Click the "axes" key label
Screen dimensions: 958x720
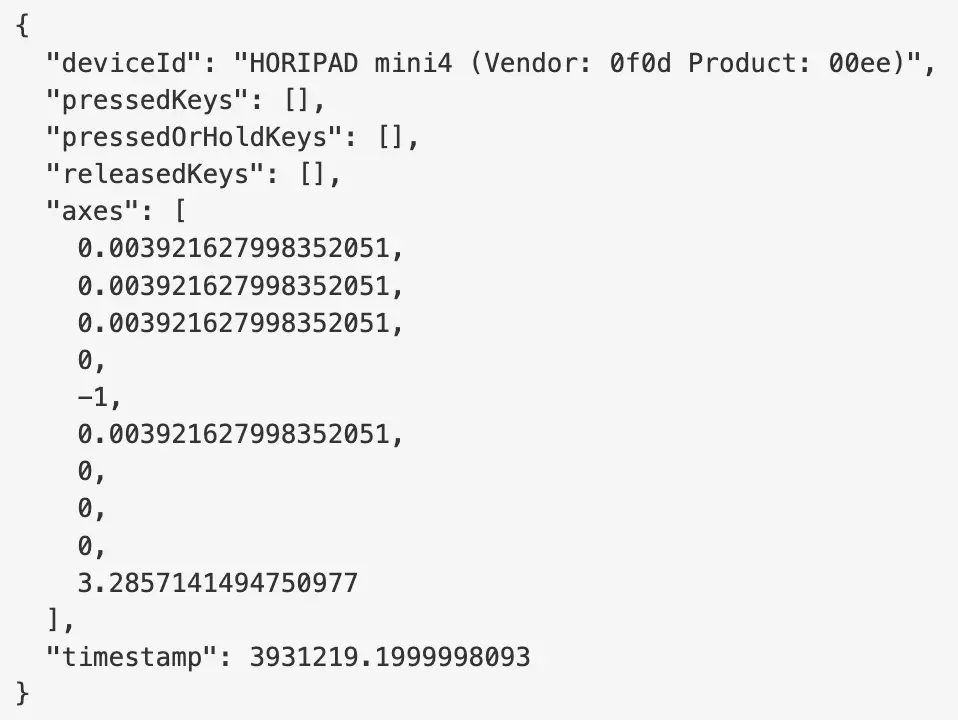pyautogui.click(x=93, y=211)
